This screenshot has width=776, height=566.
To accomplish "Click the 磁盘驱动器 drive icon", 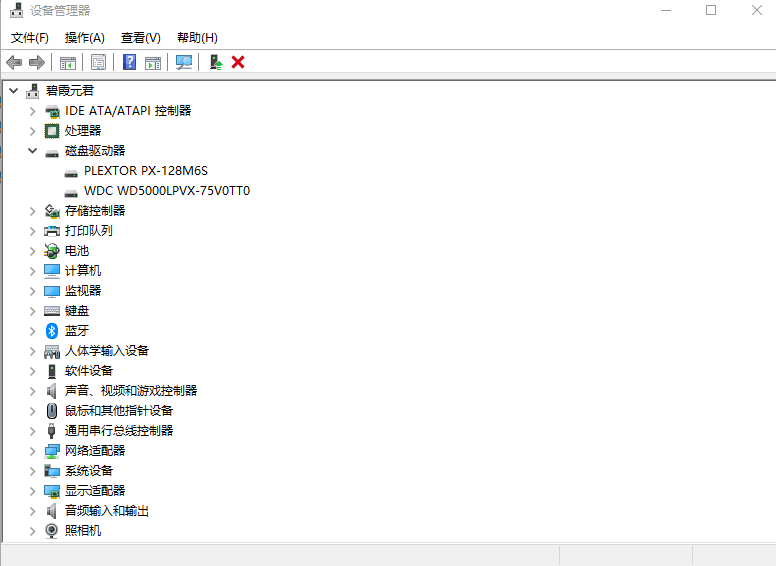I will tap(52, 153).
